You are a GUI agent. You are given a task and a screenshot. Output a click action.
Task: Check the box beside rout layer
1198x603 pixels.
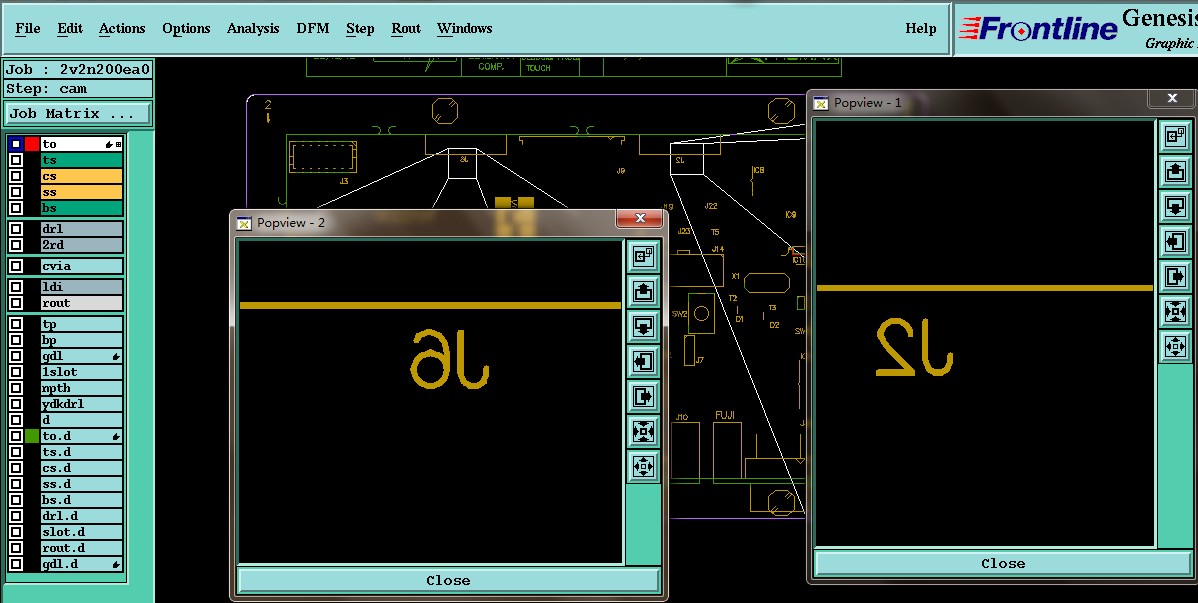(x=16, y=303)
